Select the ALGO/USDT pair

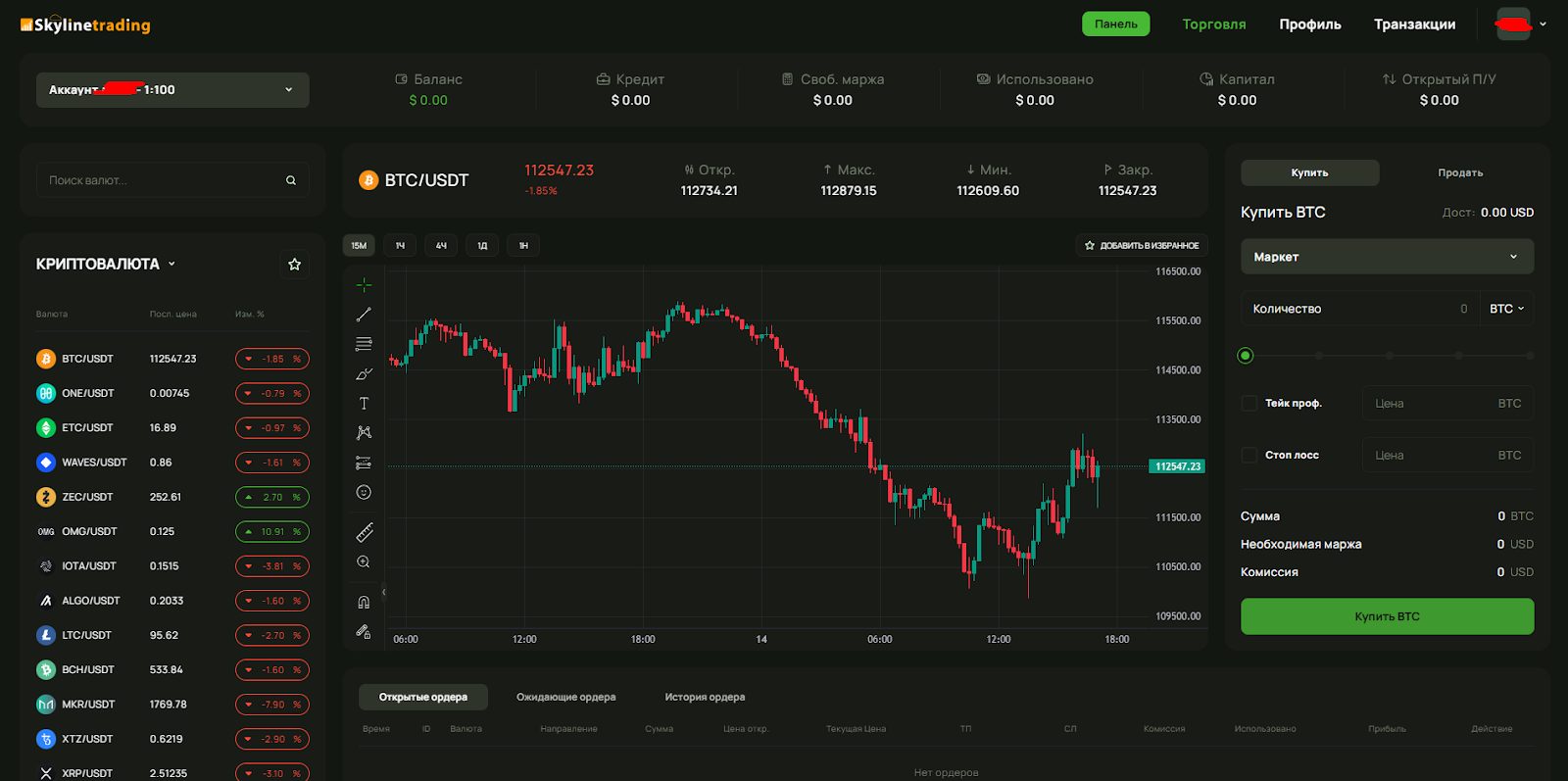pos(172,601)
